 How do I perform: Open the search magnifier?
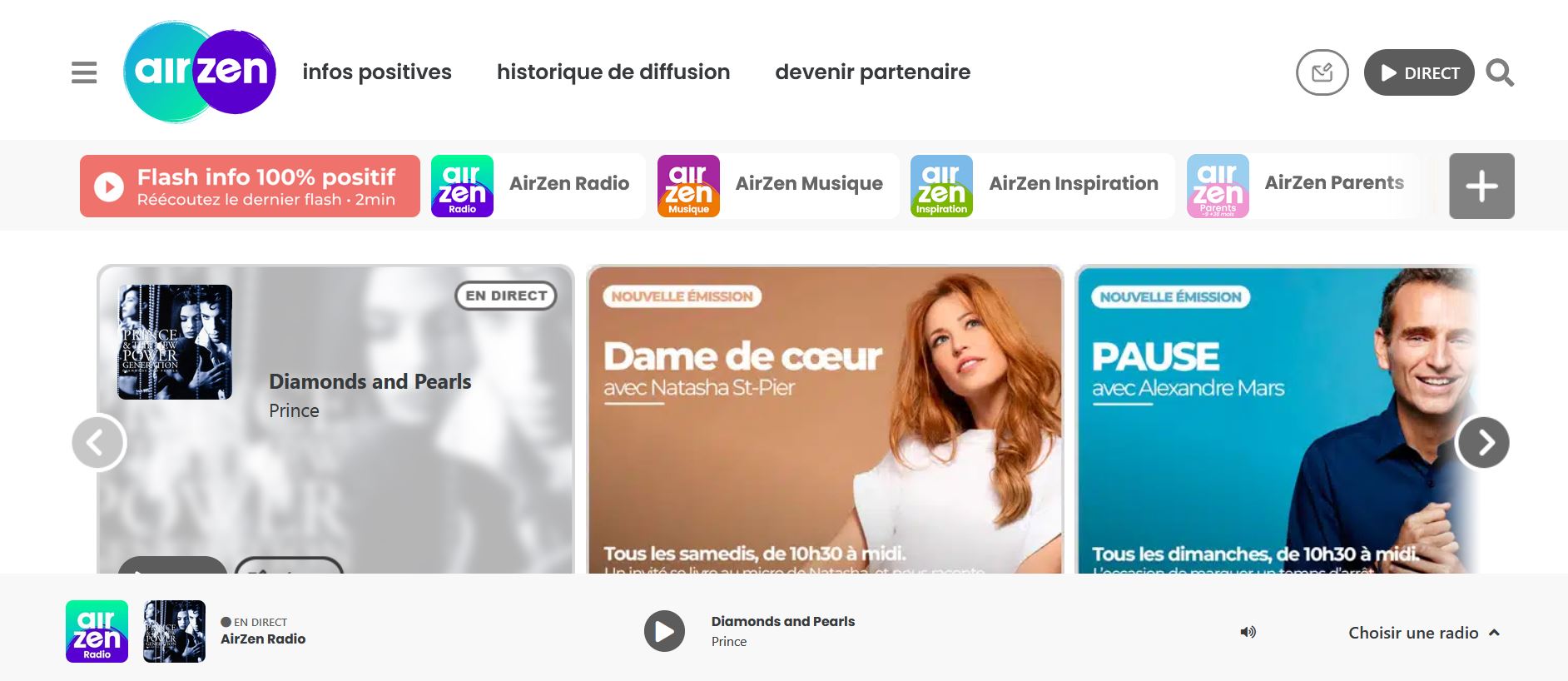[1500, 72]
